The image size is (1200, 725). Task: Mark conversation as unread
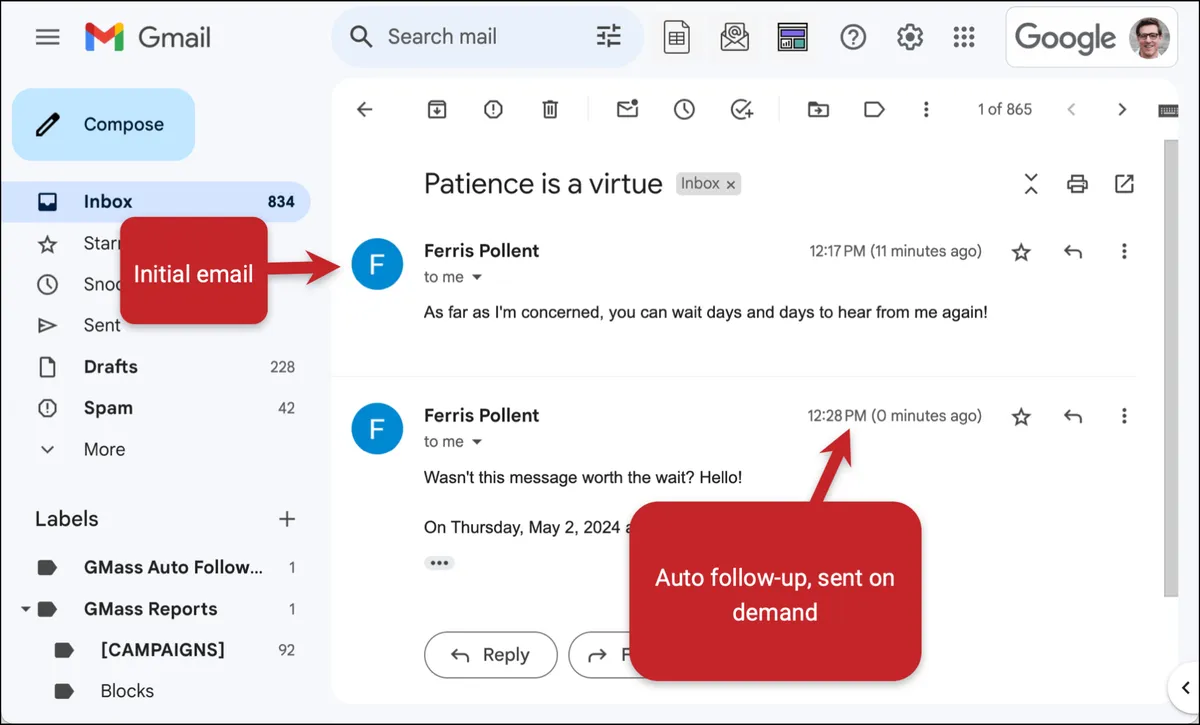(x=627, y=110)
